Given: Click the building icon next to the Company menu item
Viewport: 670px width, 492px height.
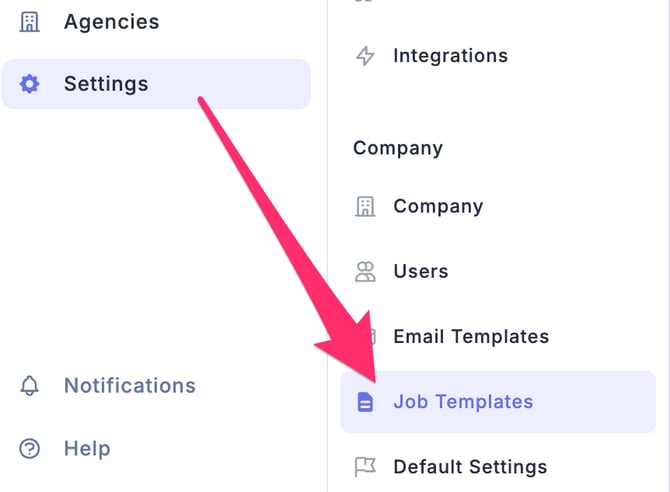Looking at the screenshot, I should (366, 207).
